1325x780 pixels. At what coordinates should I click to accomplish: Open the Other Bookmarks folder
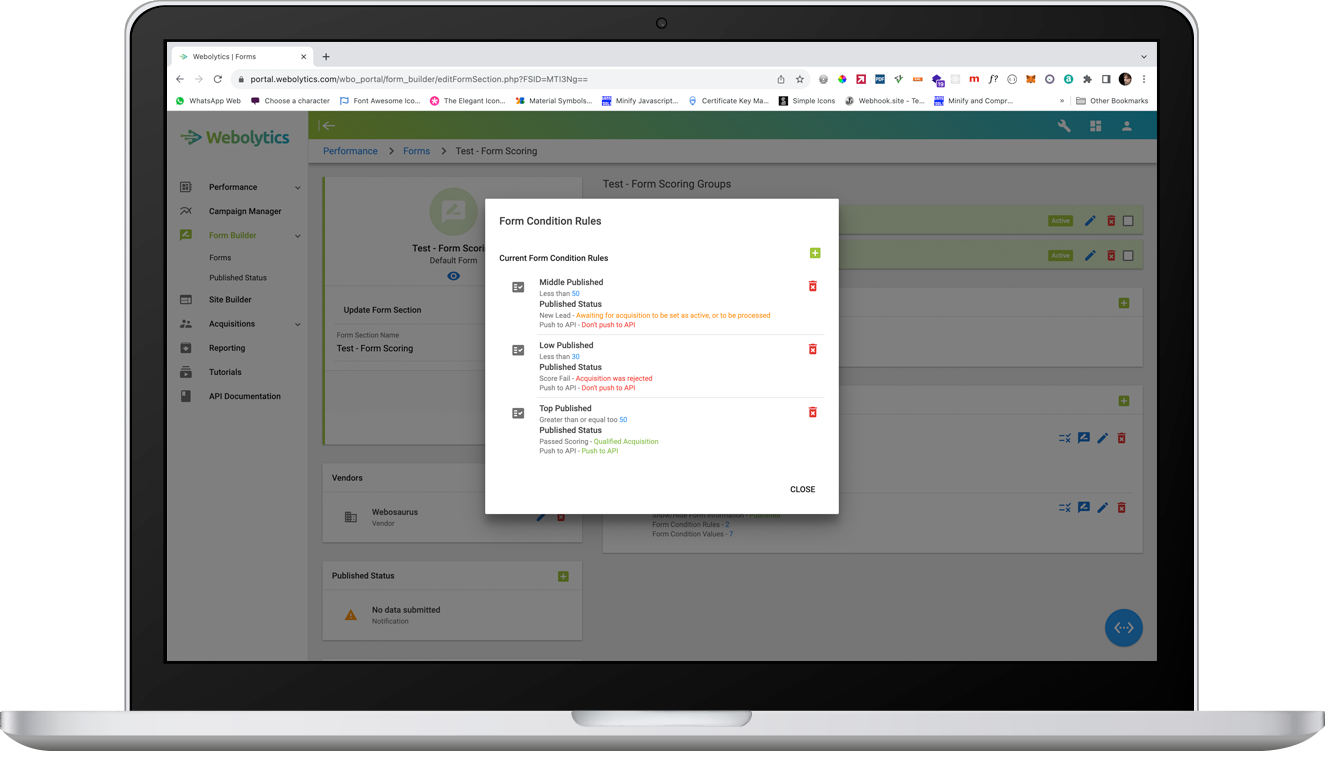(x=1112, y=101)
